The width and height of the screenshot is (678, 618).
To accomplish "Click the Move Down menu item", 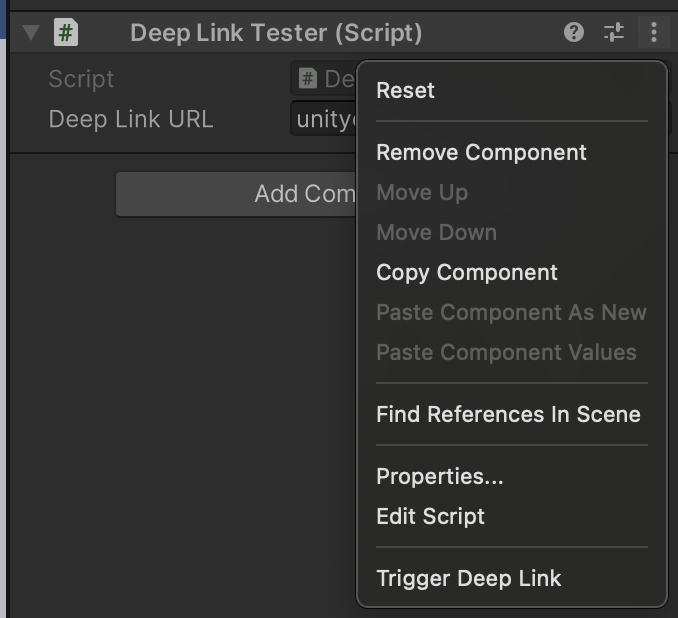I will [436, 232].
